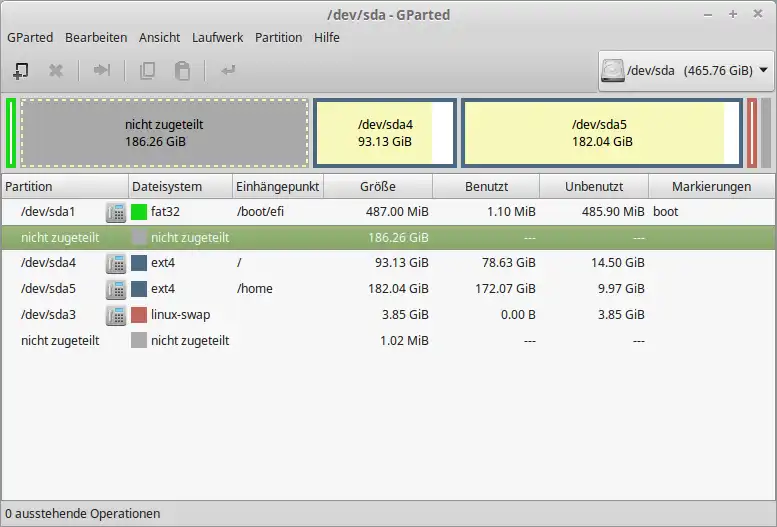The width and height of the screenshot is (777, 527).
Task: Click the 0.00 B used cell
Action: pyautogui.click(x=518, y=315)
